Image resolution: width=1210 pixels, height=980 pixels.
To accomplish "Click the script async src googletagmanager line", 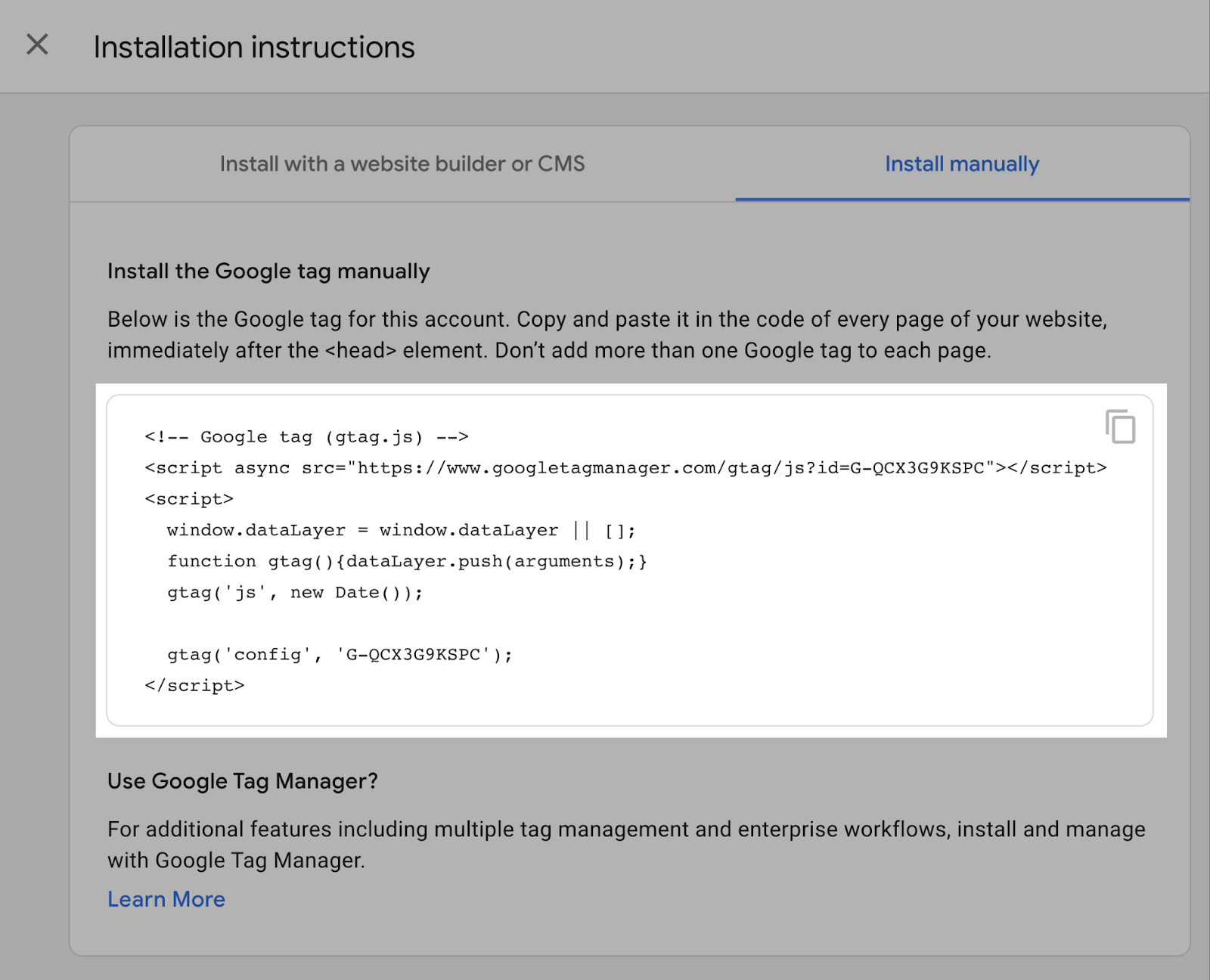I will pos(625,468).
